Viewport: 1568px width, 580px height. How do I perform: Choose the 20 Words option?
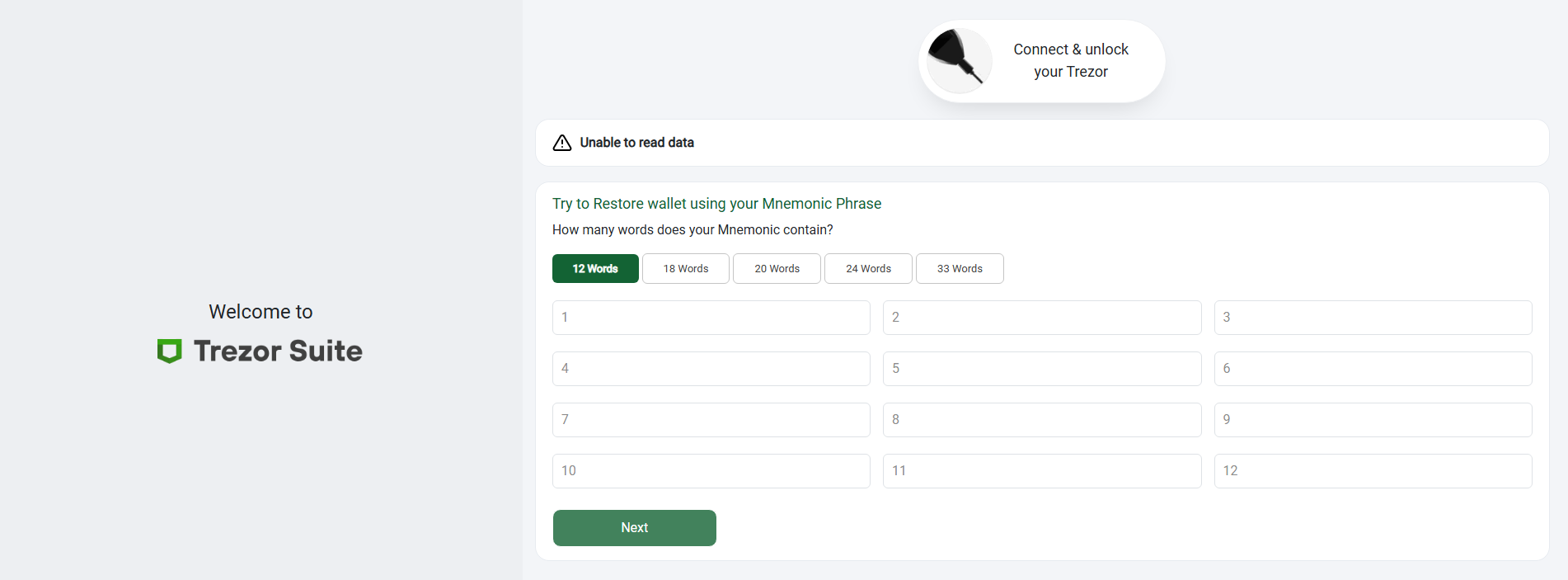pyautogui.click(x=777, y=269)
